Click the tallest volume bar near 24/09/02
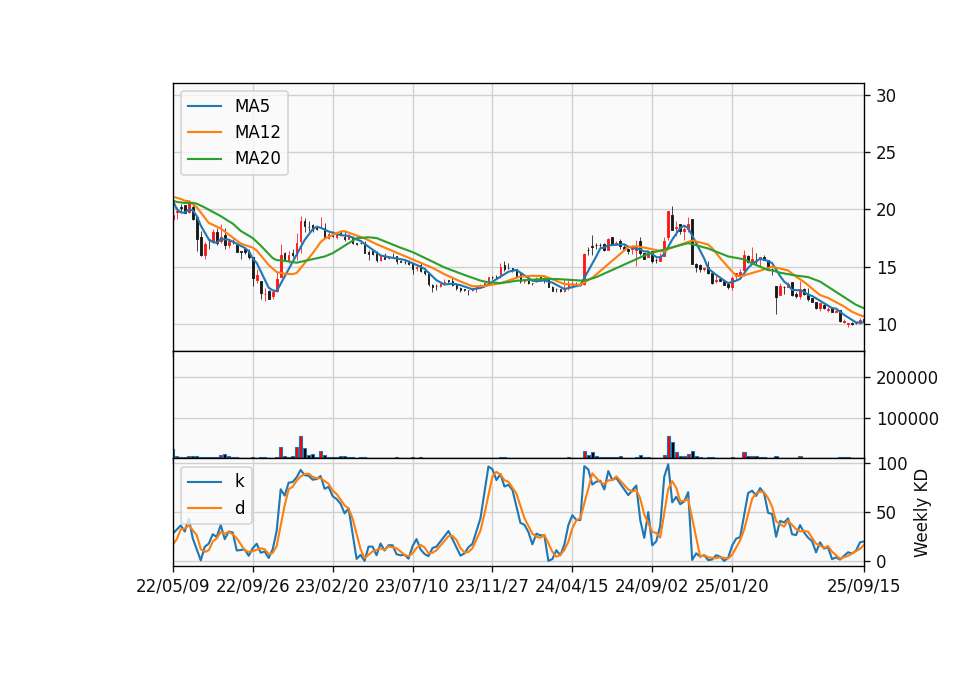Viewport: 960px width, 690px height. [669, 447]
